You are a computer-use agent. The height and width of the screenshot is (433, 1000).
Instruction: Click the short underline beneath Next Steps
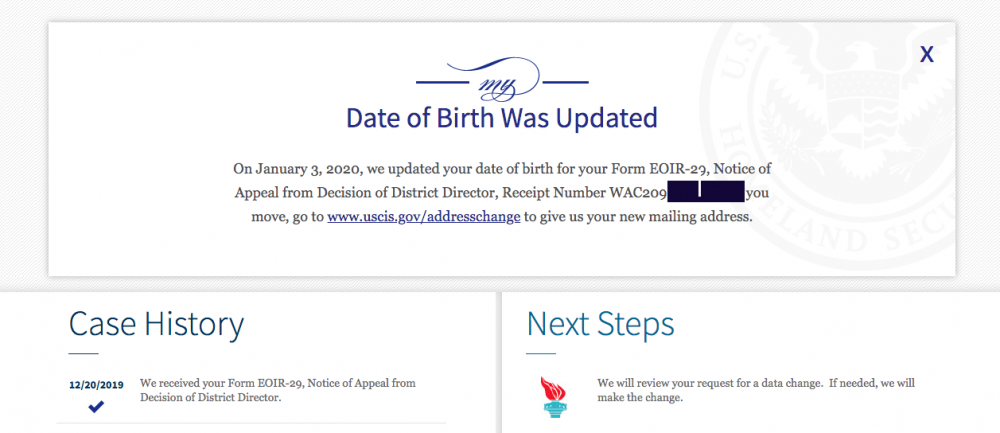pos(541,353)
